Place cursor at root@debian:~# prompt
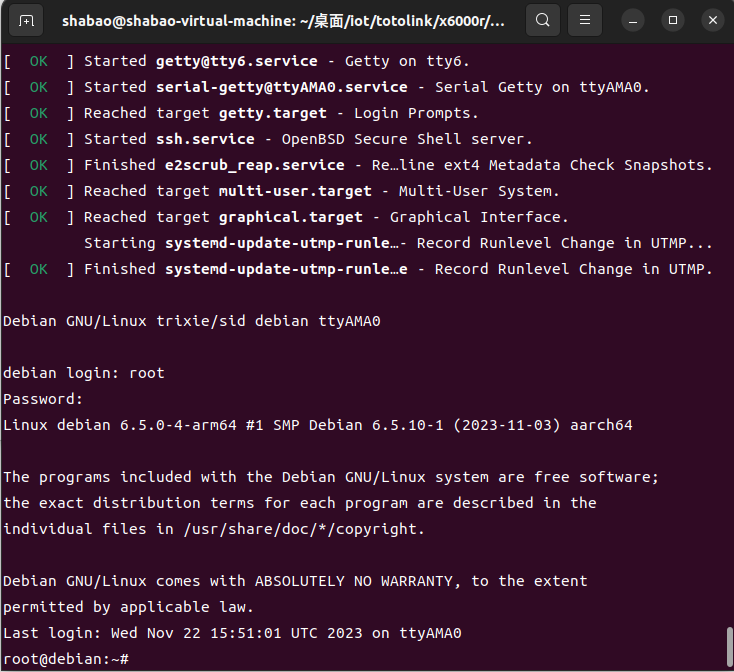The width and height of the screenshot is (734, 672). [66, 659]
